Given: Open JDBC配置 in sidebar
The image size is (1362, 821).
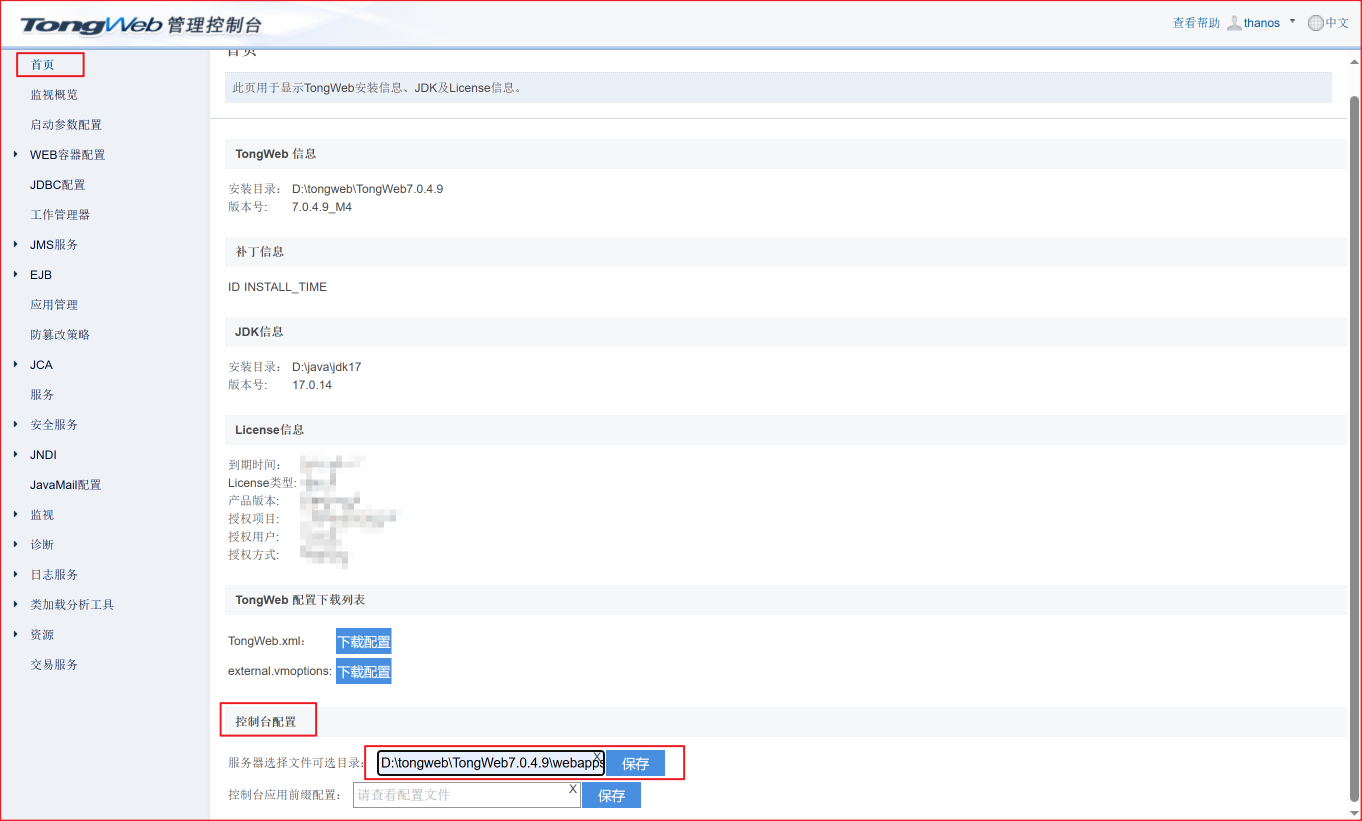Looking at the screenshot, I should [58, 185].
